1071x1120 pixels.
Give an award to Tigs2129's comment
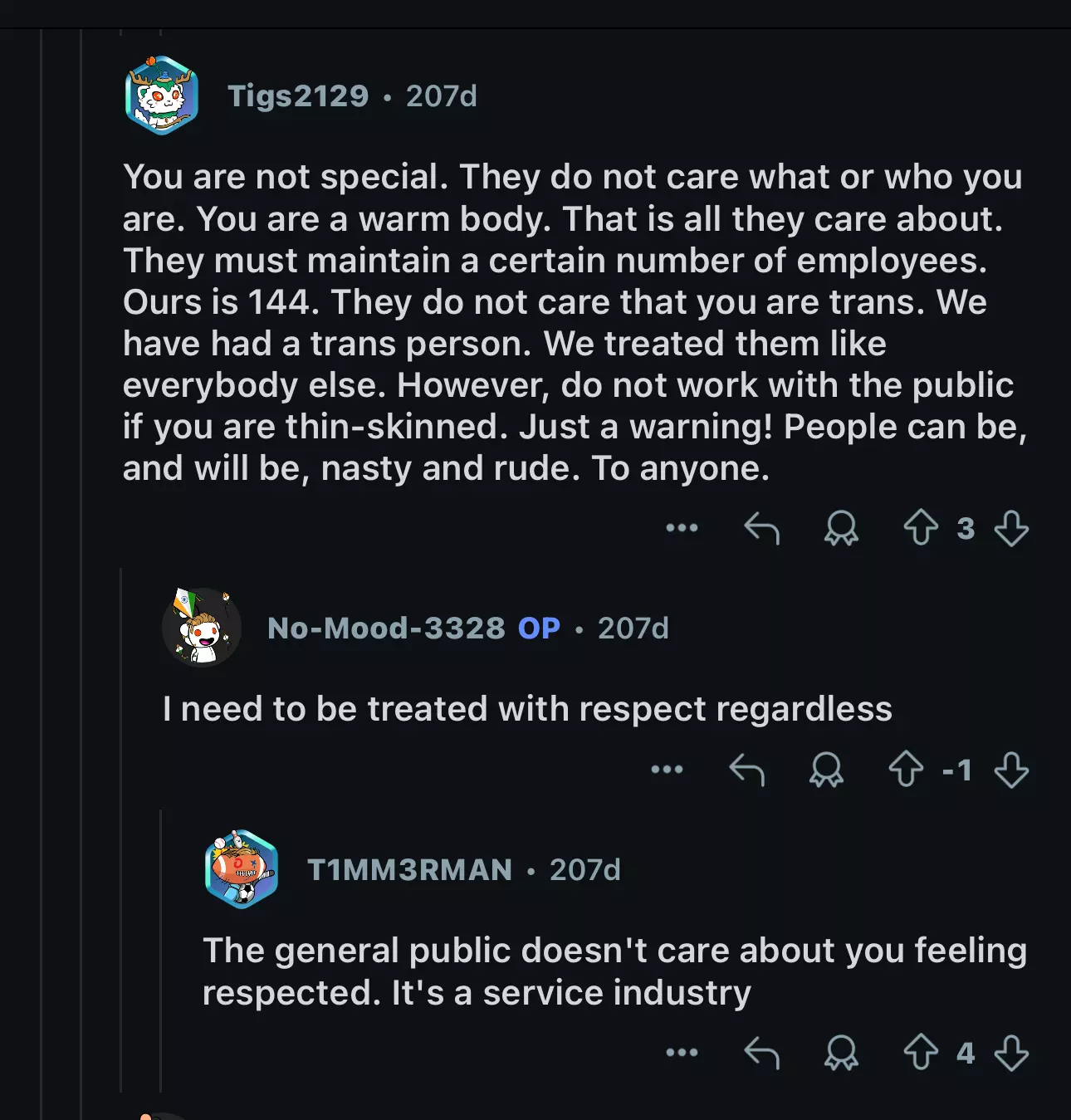coord(841,528)
